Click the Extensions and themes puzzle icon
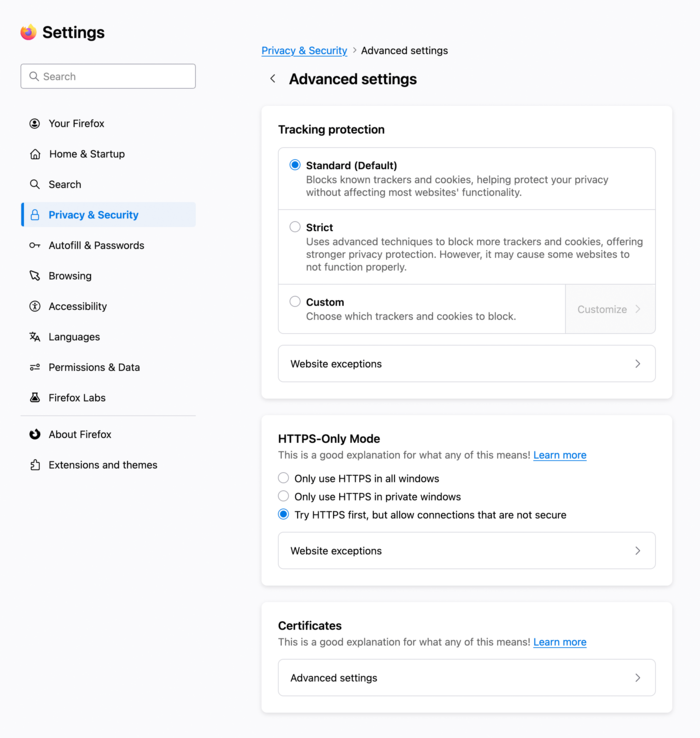The height and width of the screenshot is (738, 700). [x=35, y=465]
